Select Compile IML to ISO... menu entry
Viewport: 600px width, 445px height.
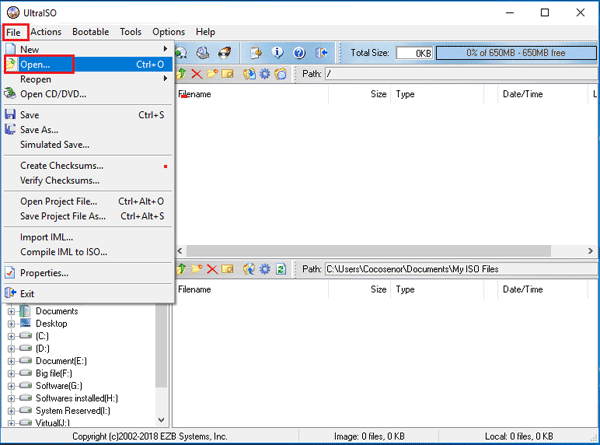[x=88, y=252]
